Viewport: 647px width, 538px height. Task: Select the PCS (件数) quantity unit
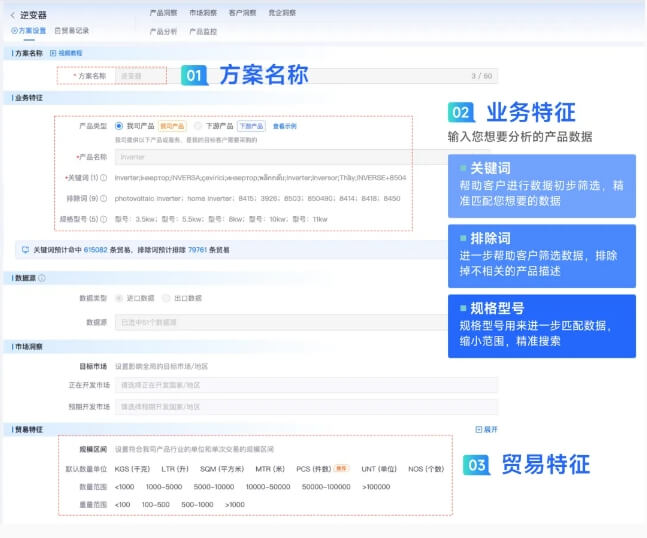pyautogui.click(x=314, y=468)
